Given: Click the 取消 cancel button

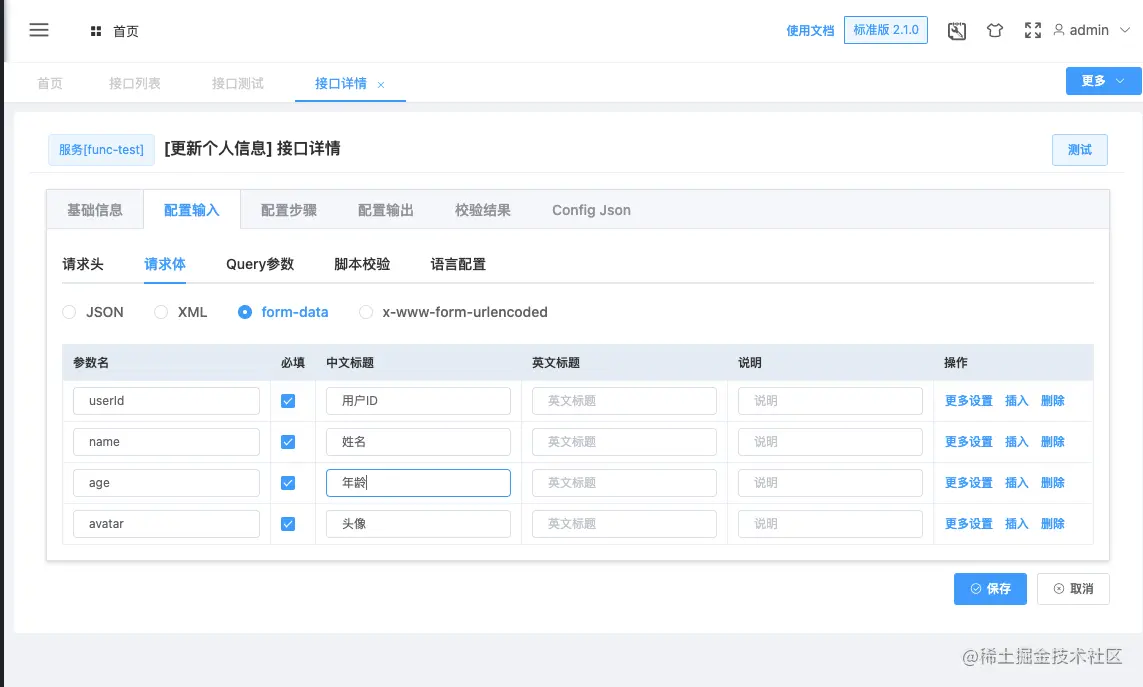Looking at the screenshot, I should (x=1073, y=589).
